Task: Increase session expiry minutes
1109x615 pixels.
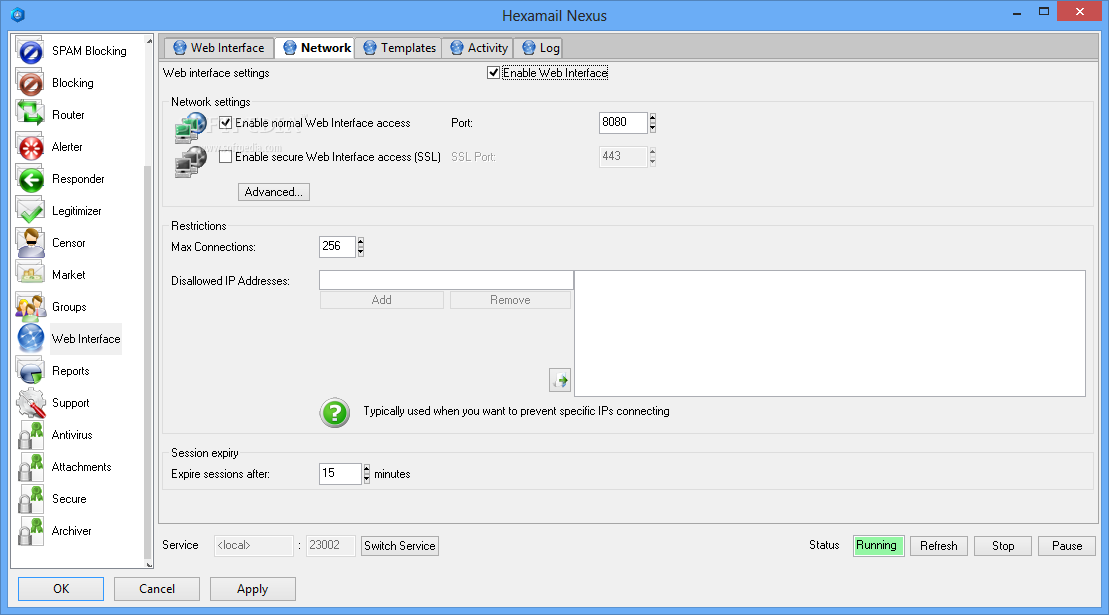Action: click(x=366, y=469)
